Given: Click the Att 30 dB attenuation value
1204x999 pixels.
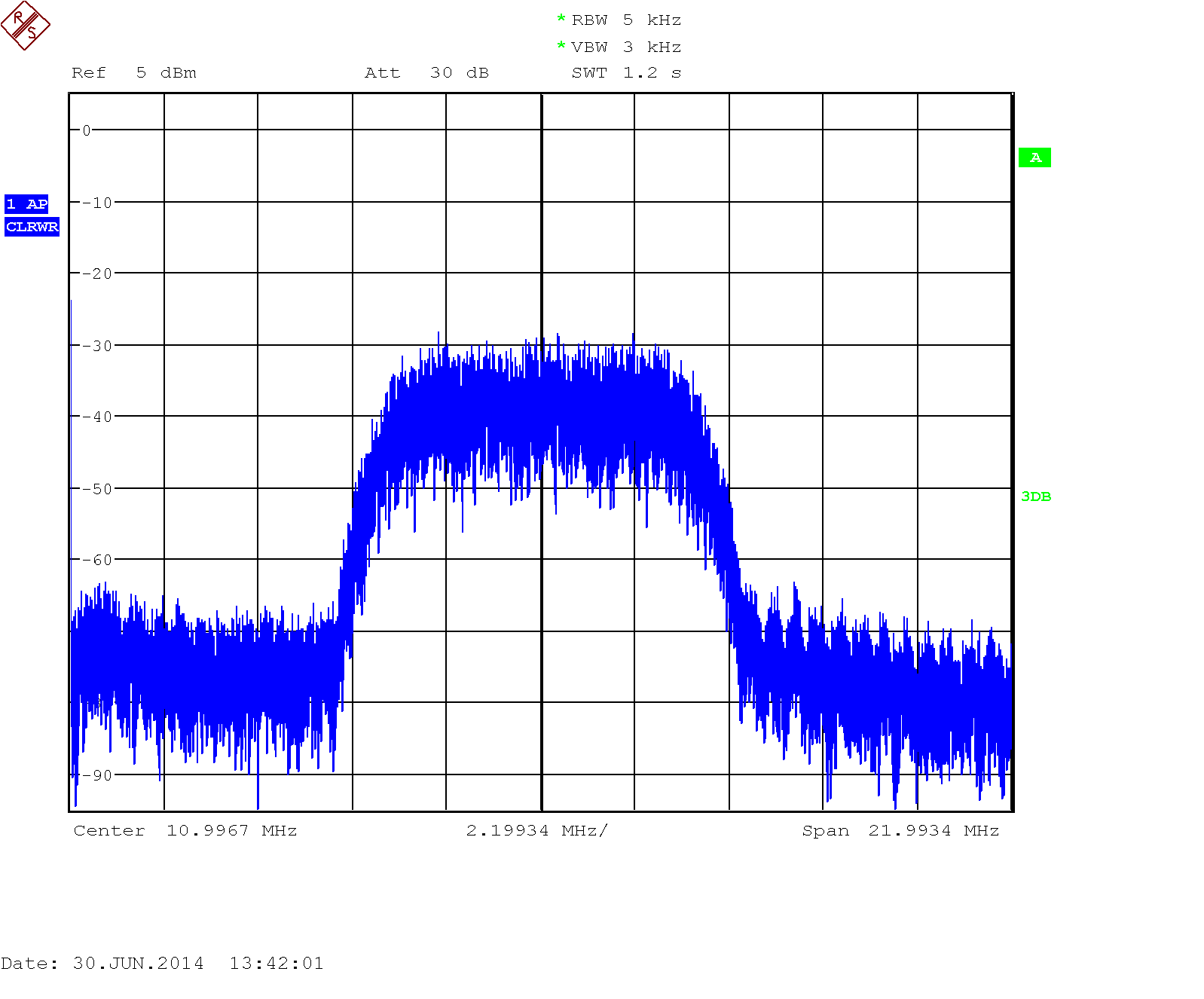Looking at the screenshot, I should coord(426,73).
